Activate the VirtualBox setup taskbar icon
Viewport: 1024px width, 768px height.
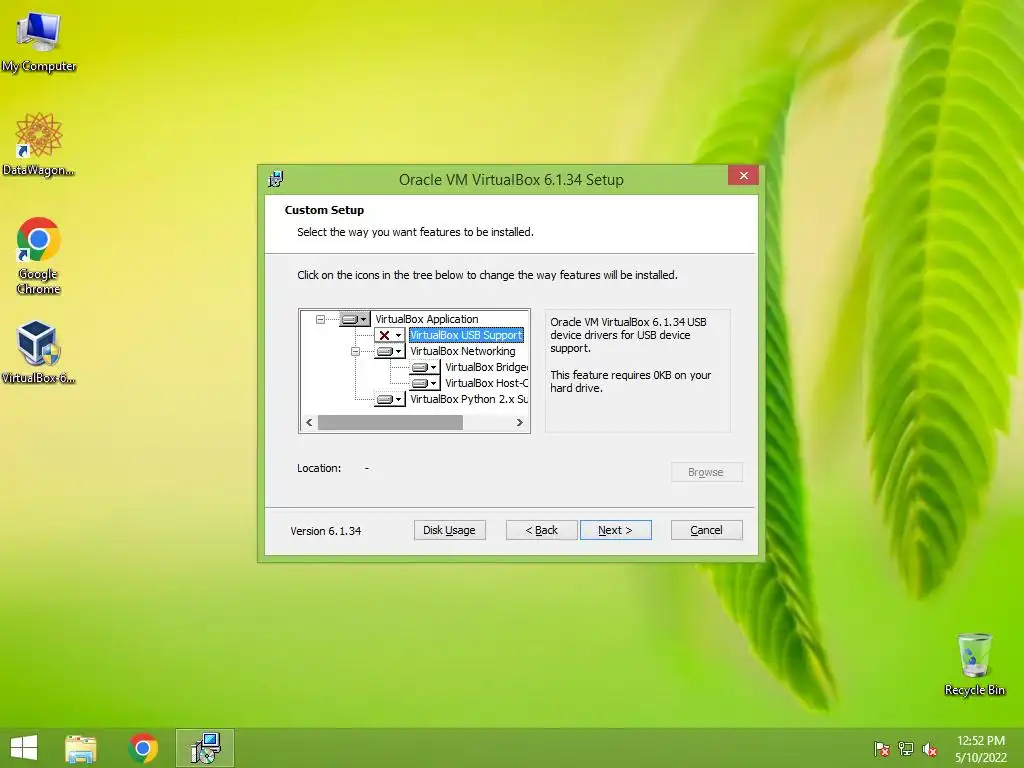pos(205,748)
